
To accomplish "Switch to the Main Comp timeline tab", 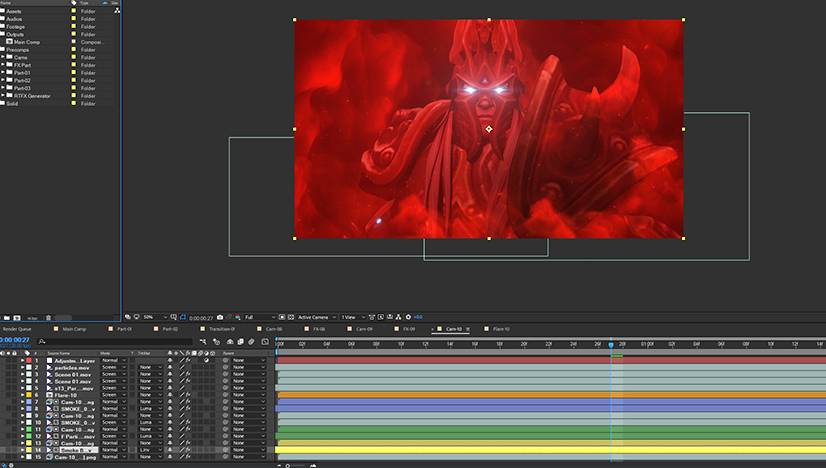I will coord(74,329).
